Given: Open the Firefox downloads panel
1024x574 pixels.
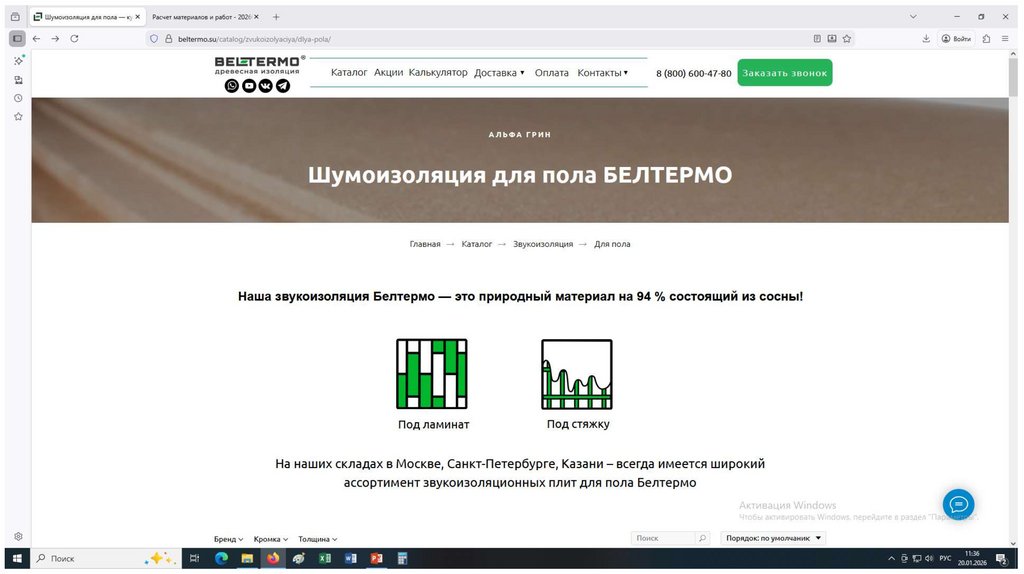Looking at the screenshot, I should (926, 39).
